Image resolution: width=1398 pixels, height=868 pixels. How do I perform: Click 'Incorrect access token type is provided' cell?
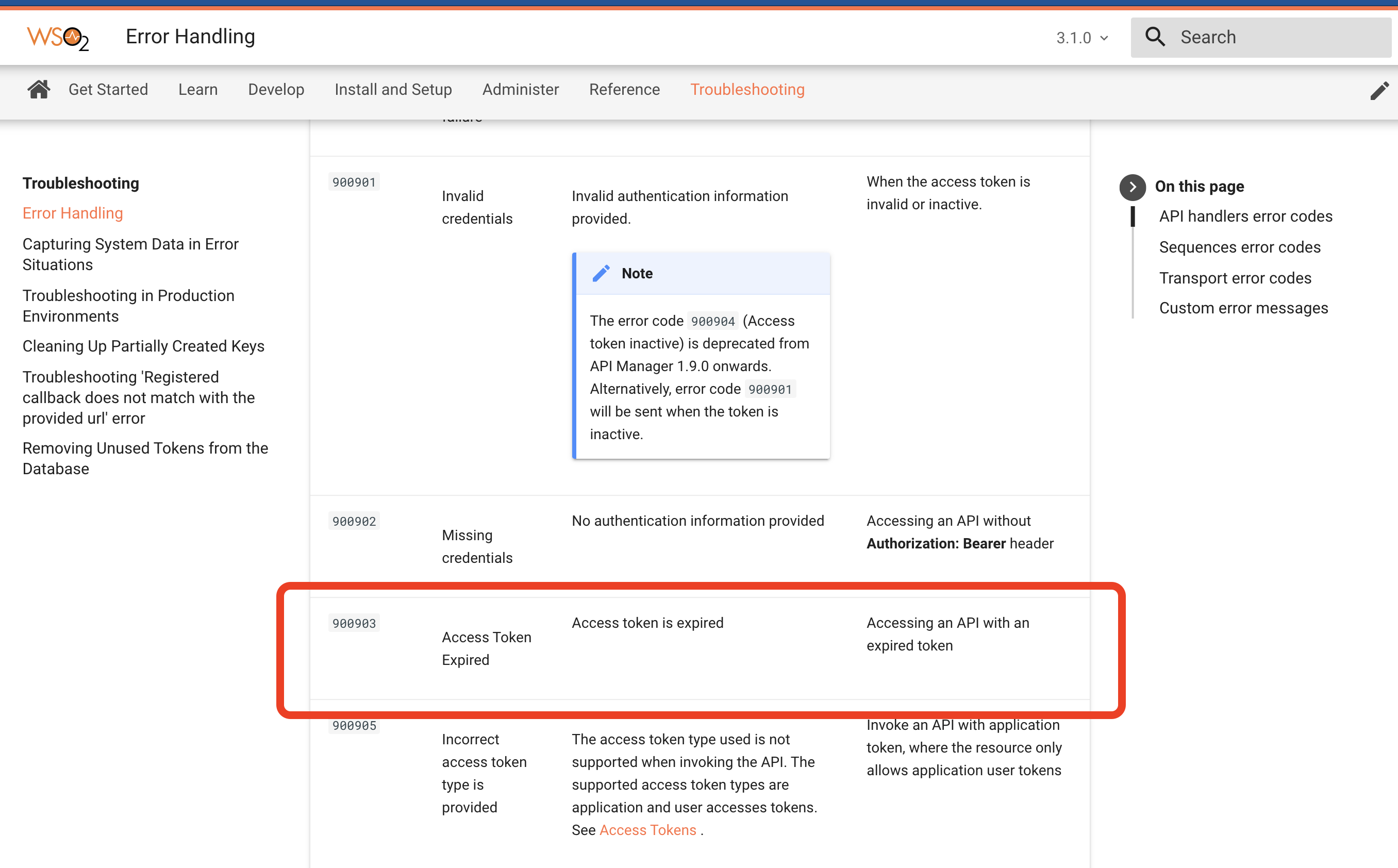484,773
